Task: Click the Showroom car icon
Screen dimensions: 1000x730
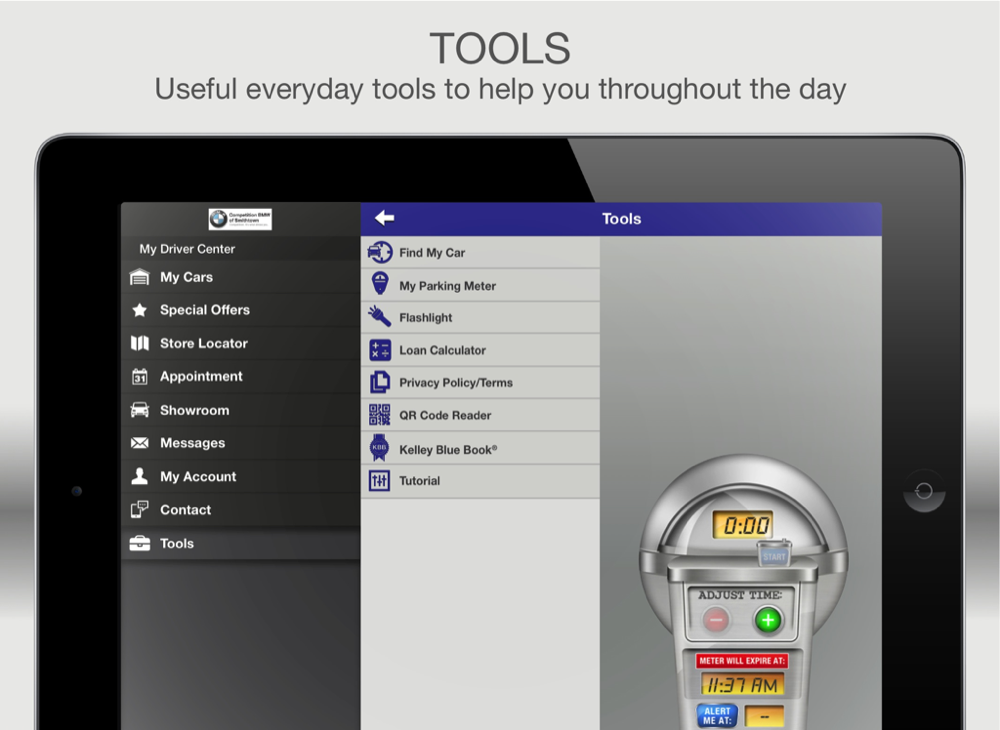Action: [140, 410]
